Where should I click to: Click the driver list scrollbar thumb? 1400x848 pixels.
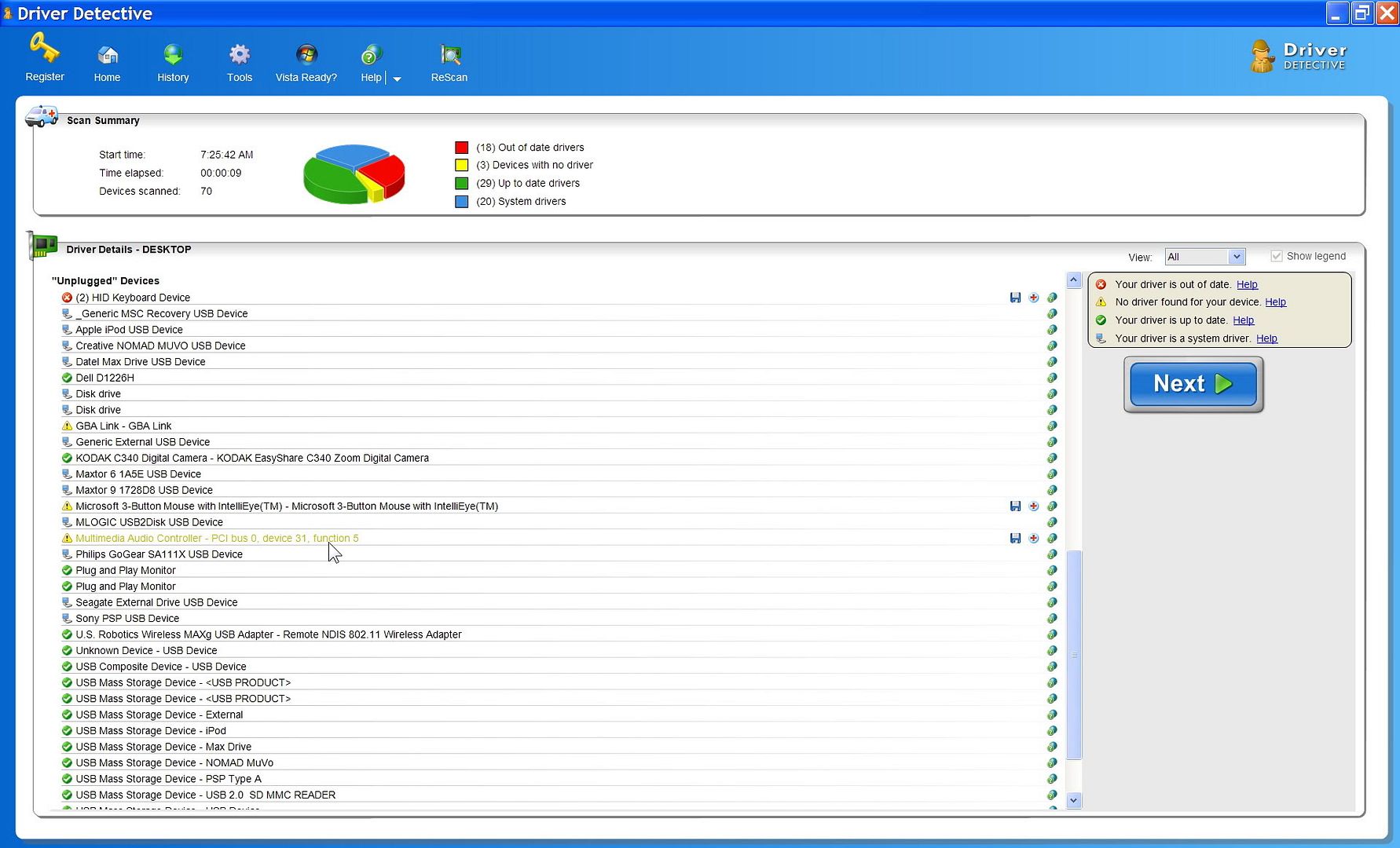click(1074, 655)
